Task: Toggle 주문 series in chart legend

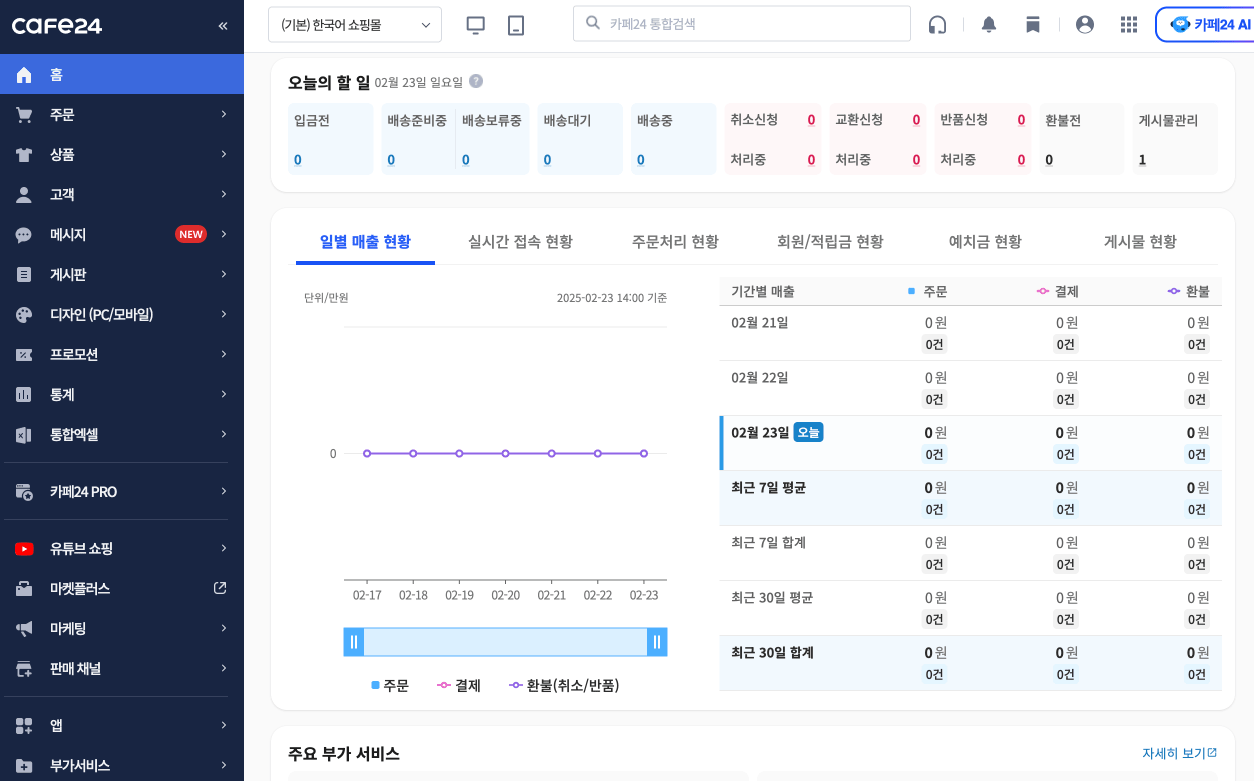Action: click(390, 685)
